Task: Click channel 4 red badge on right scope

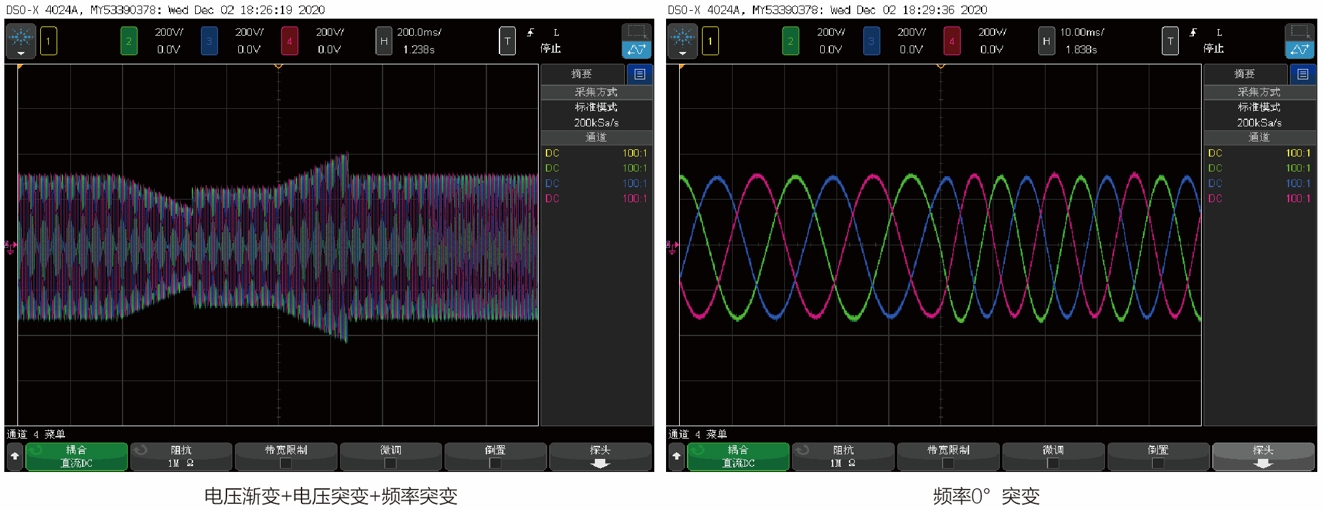Action: point(952,41)
